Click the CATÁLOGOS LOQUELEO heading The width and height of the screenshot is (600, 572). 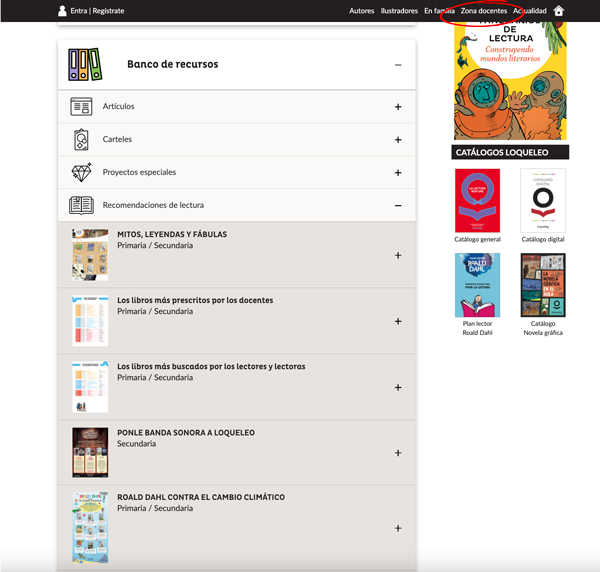tap(502, 152)
